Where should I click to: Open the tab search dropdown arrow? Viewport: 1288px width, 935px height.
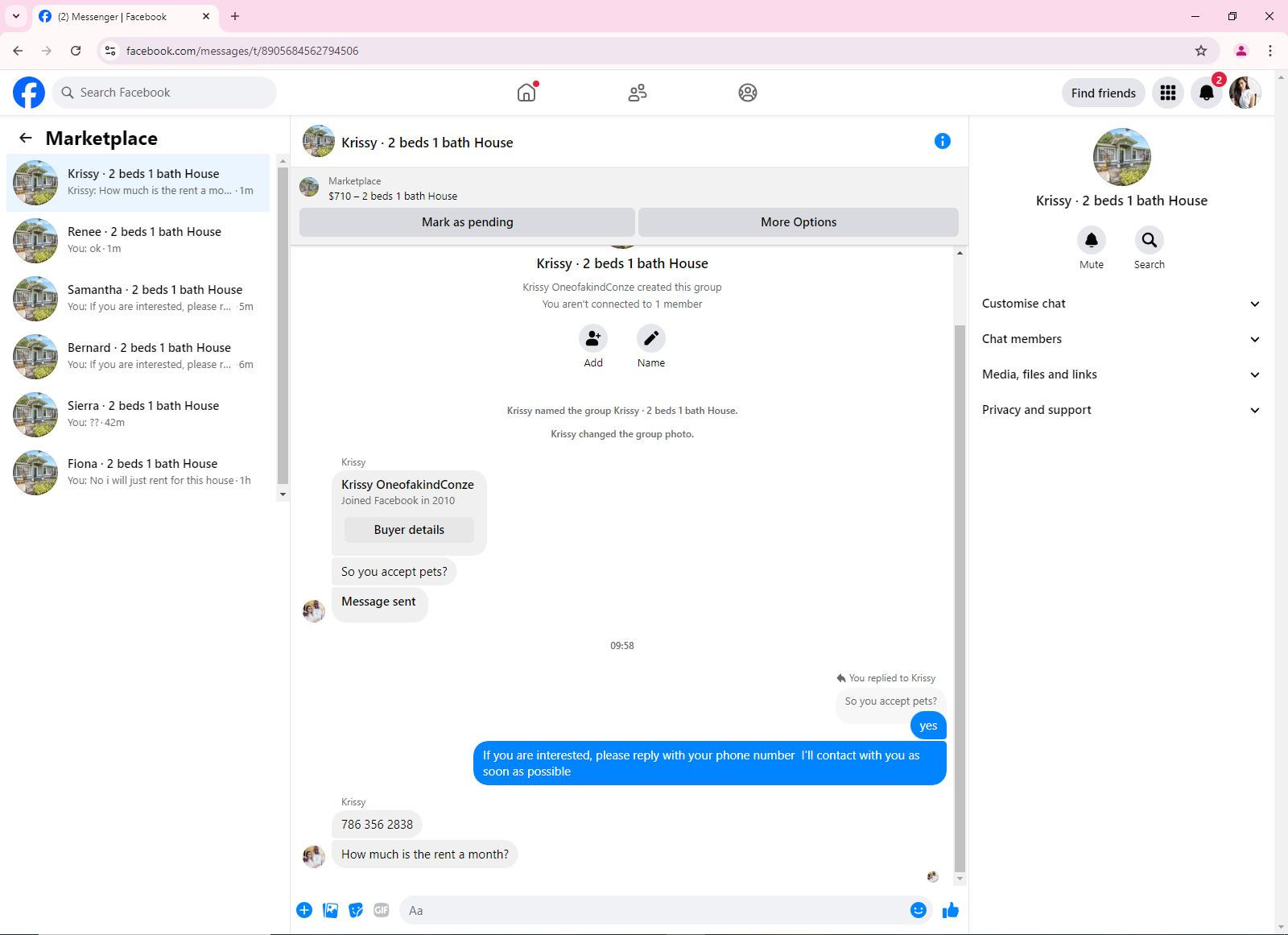coord(15,16)
